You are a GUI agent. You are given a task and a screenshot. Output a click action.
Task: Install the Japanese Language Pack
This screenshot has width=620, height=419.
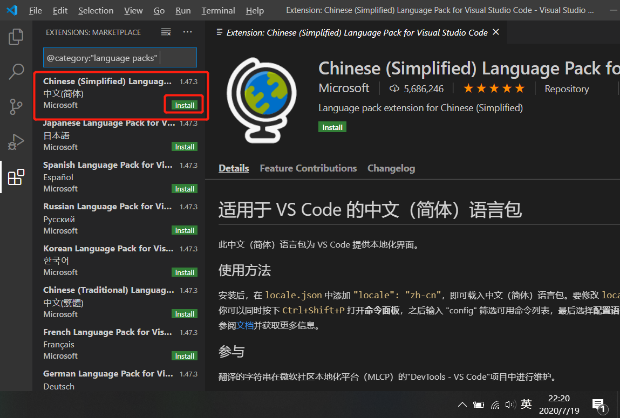(x=185, y=147)
